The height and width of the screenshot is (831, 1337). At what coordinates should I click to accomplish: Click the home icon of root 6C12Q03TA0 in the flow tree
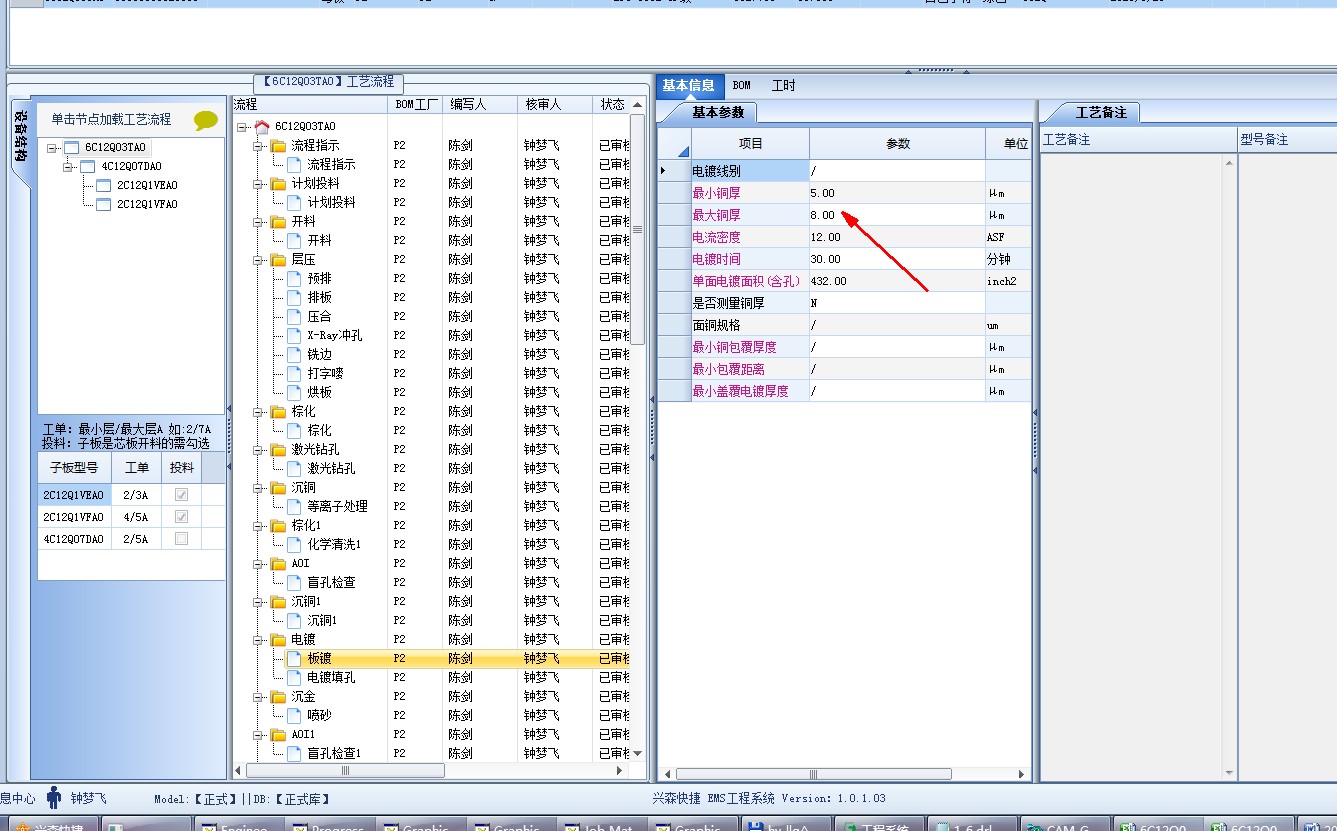click(x=262, y=126)
